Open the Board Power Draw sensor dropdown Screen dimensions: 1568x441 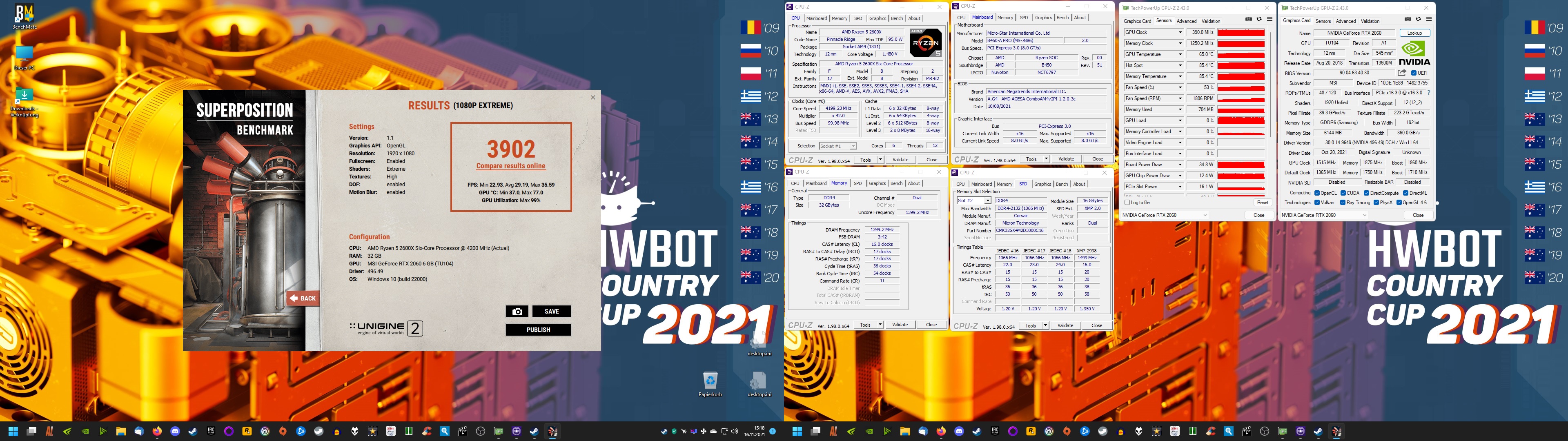(1180, 165)
